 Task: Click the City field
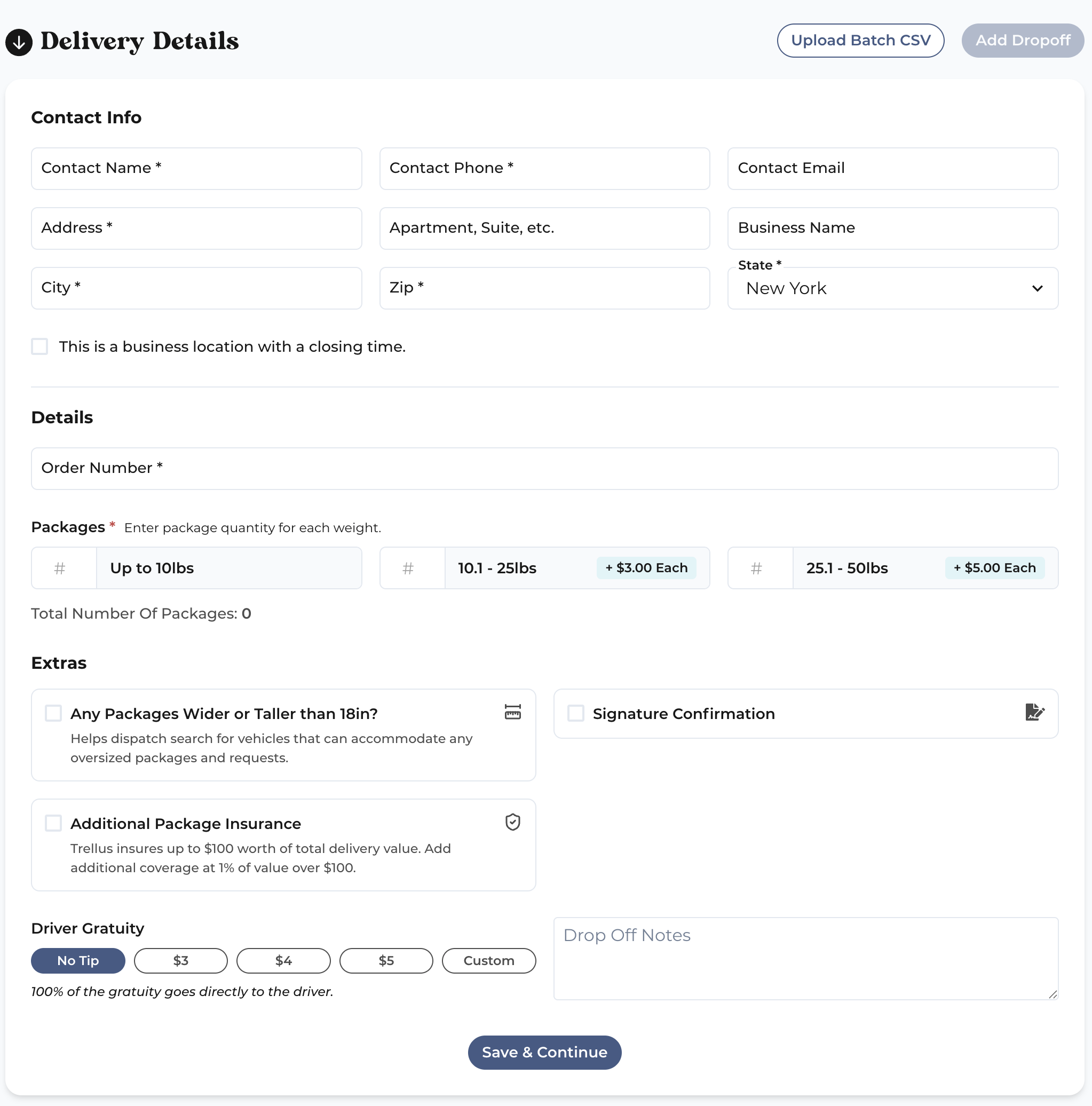click(x=196, y=288)
